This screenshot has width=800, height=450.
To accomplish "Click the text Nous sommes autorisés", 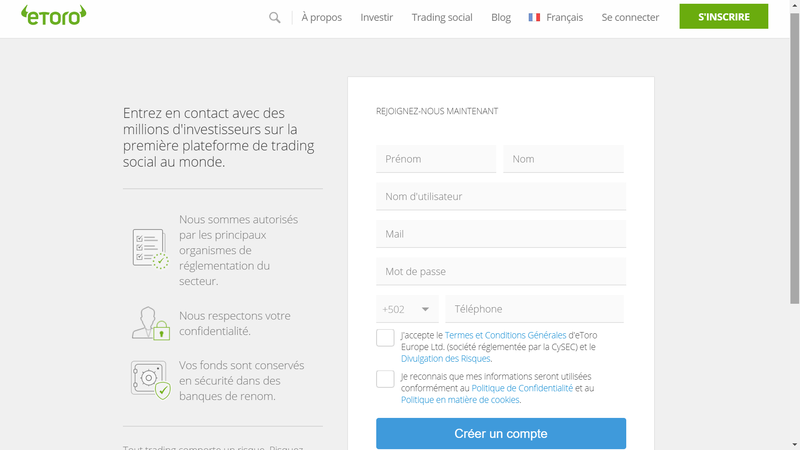I will click(238, 219).
